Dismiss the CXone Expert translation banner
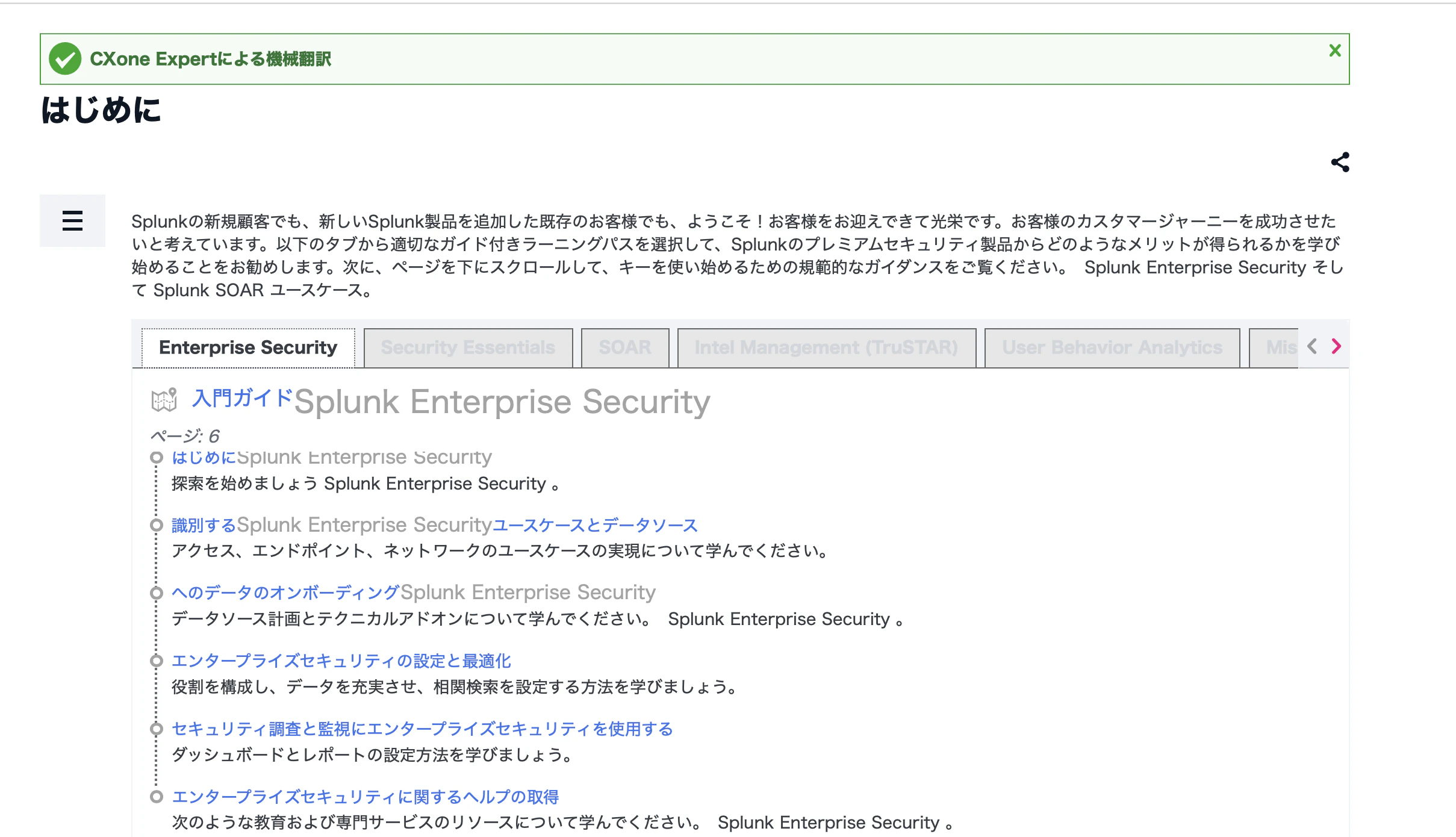This screenshot has height=837, width=1456. pos(1335,51)
